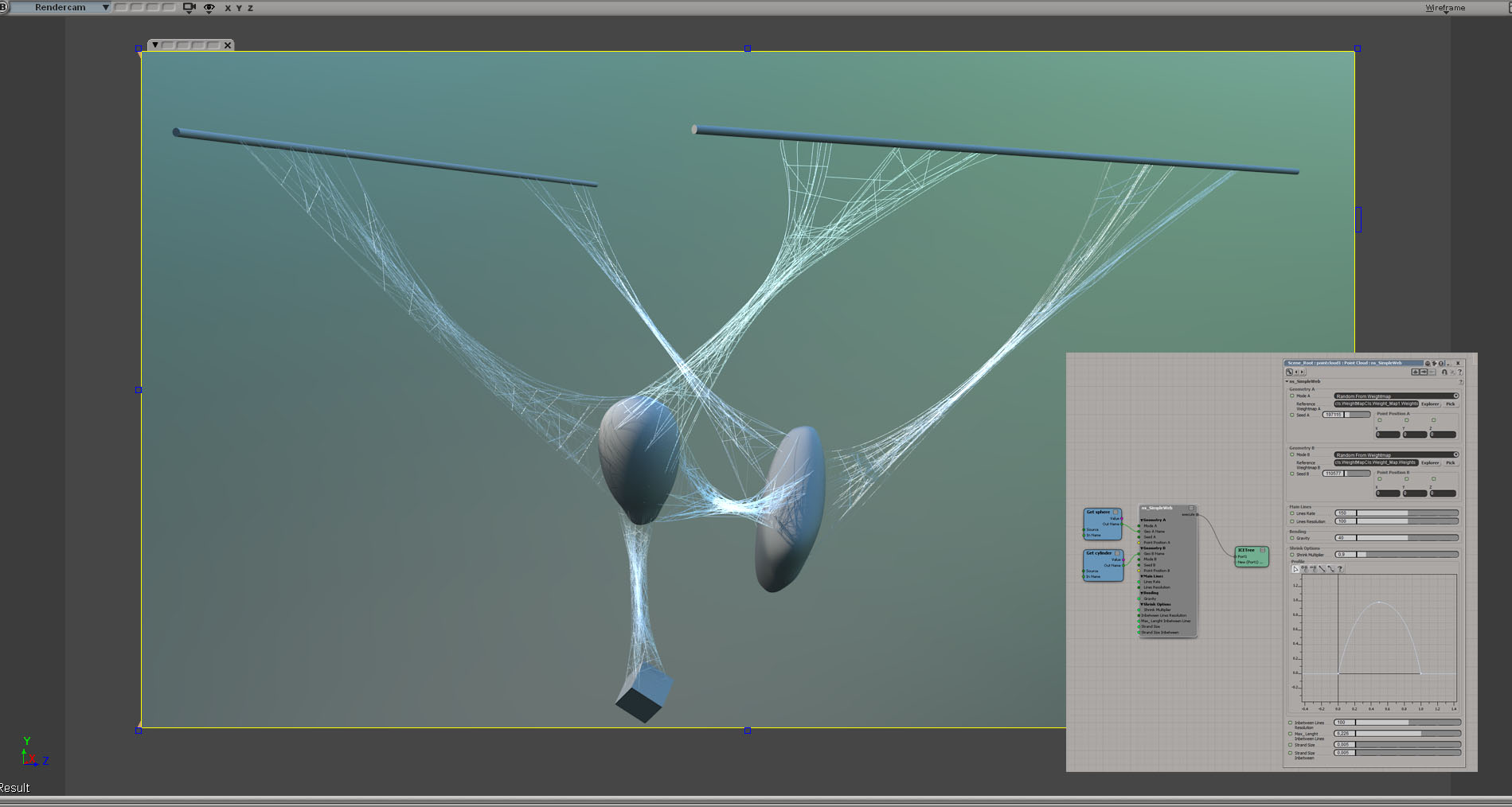Click the B viewport letter icon
This screenshot has height=807, width=1512.
[x=4, y=7]
